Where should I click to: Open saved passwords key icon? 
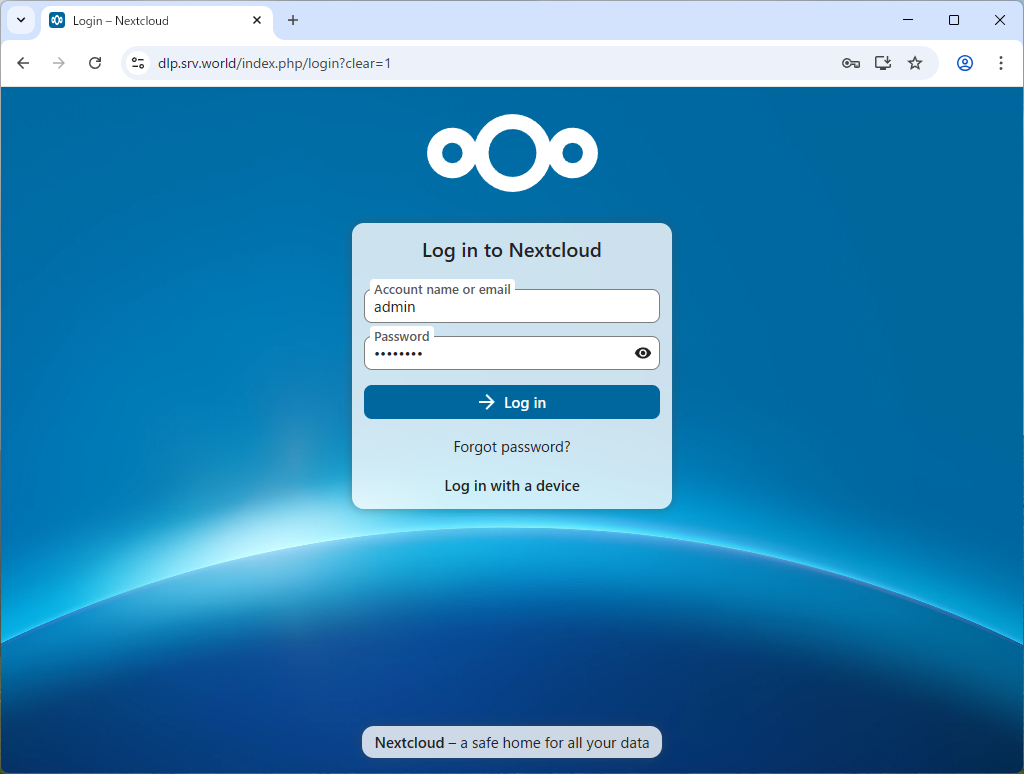tap(850, 63)
